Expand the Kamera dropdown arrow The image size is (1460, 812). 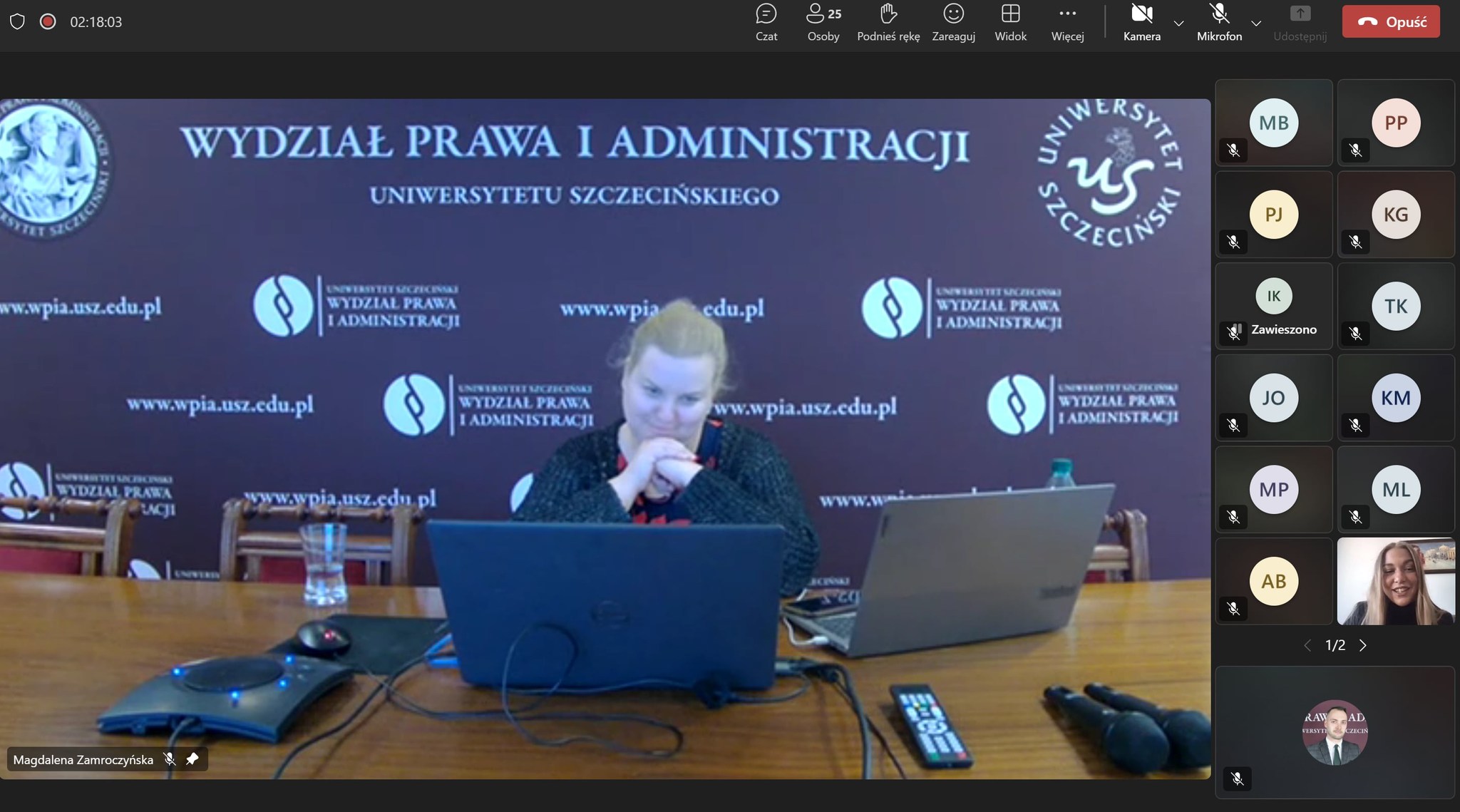click(x=1179, y=24)
